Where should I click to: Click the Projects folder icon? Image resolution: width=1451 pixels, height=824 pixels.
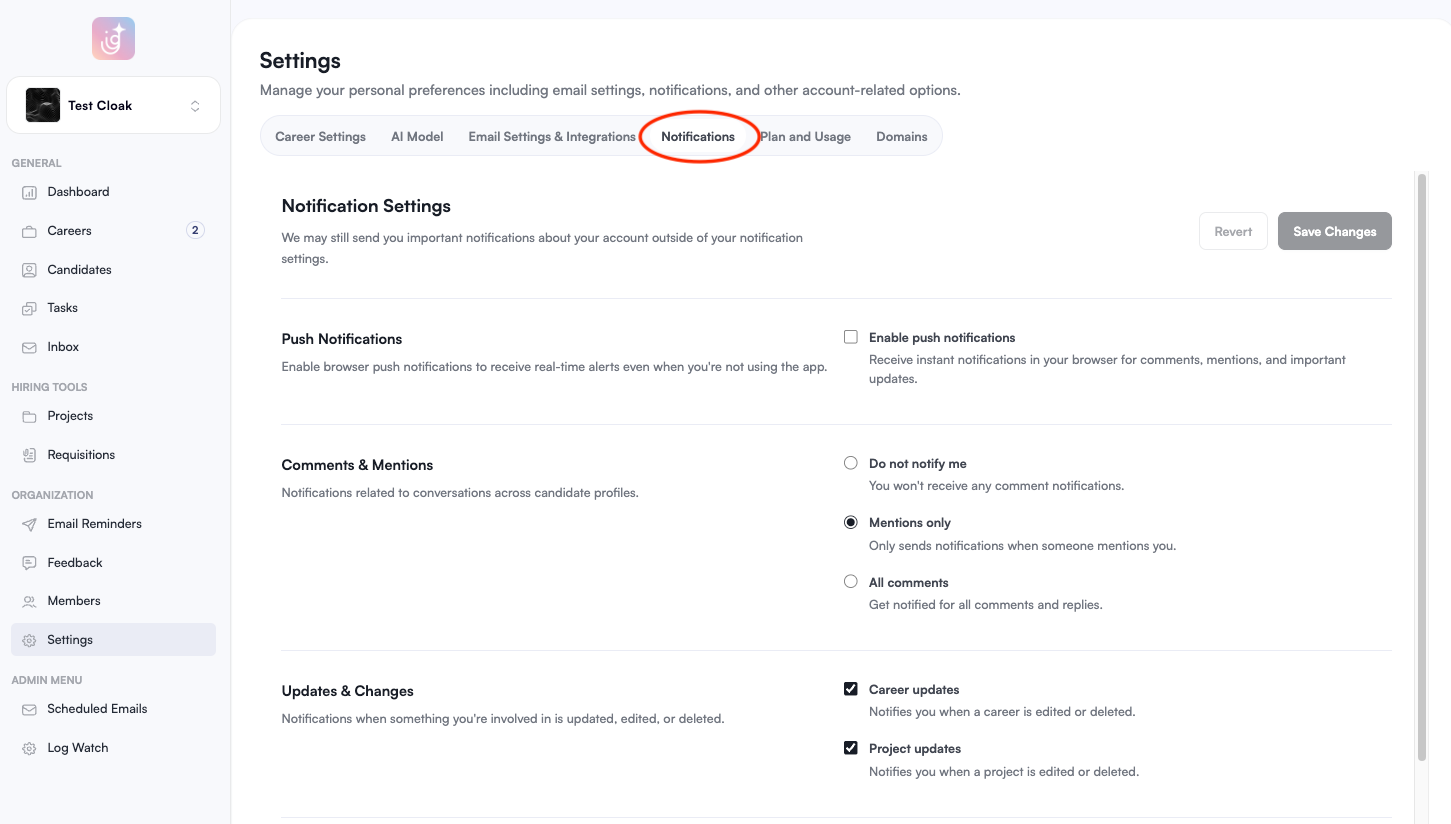tap(29, 416)
